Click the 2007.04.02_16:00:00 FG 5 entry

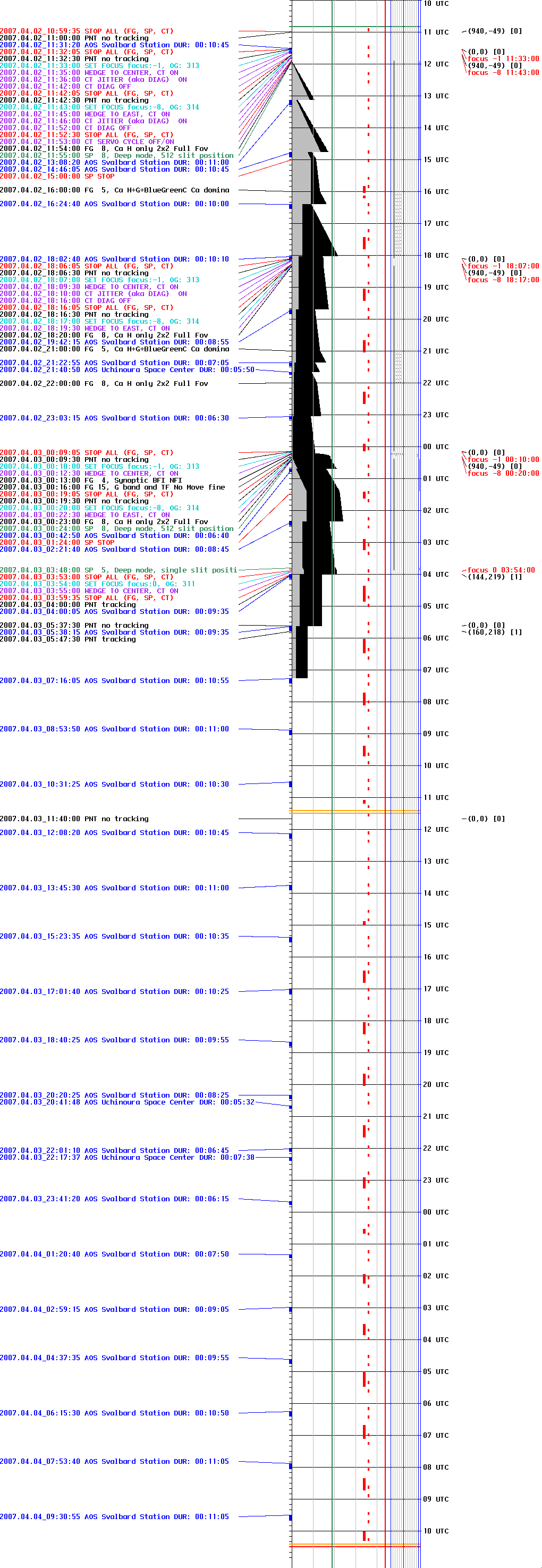click(114, 190)
